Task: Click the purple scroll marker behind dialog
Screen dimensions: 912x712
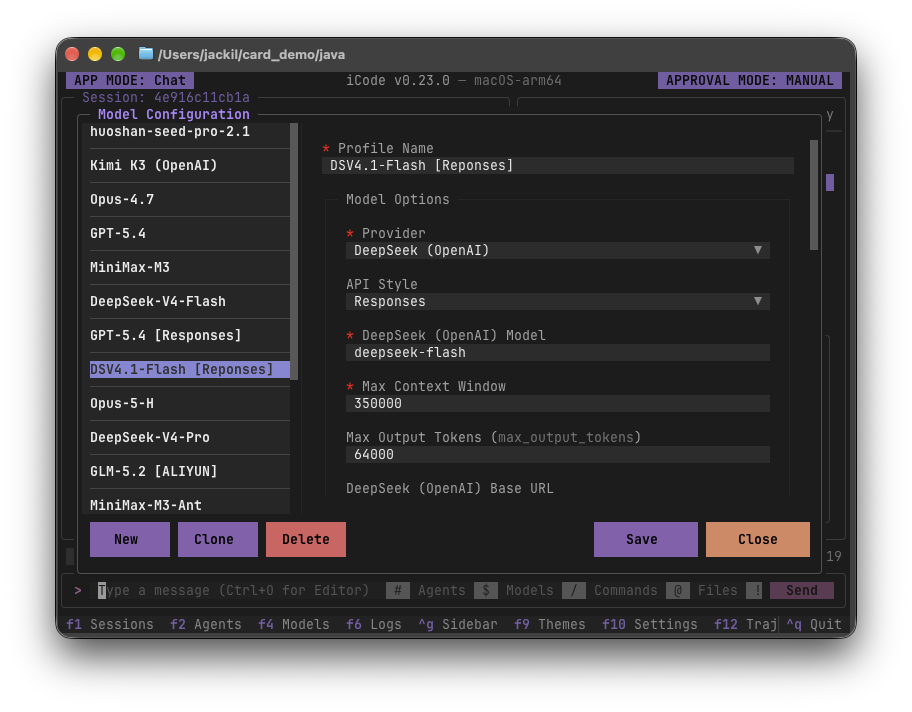Action: pyautogui.click(x=830, y=183)
